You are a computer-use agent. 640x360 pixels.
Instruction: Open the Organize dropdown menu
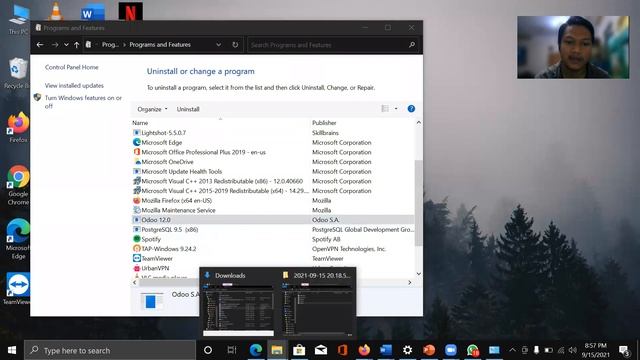click(152, 109)
